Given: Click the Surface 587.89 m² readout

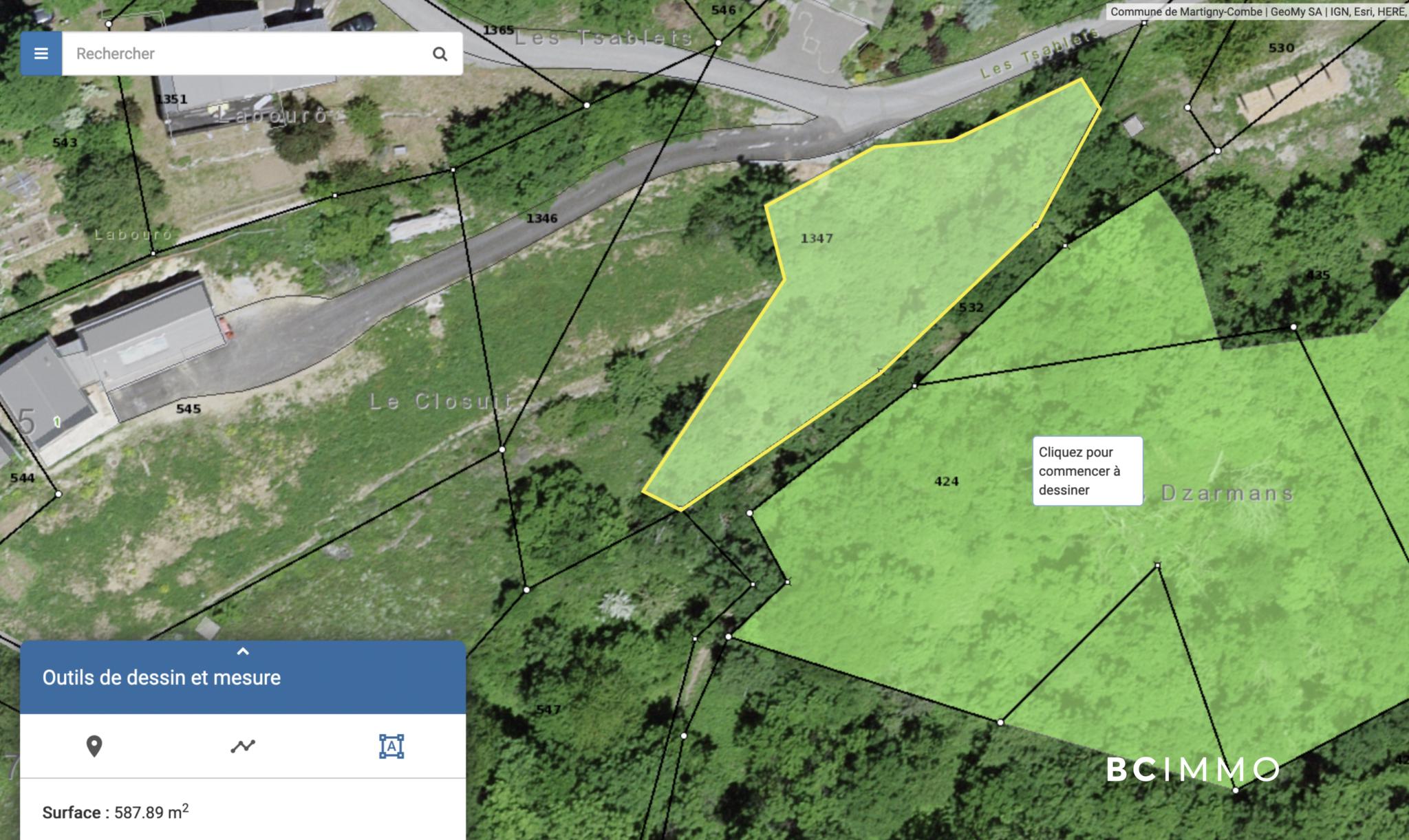Looking at the screenshot, I should (x=116, y=812).
